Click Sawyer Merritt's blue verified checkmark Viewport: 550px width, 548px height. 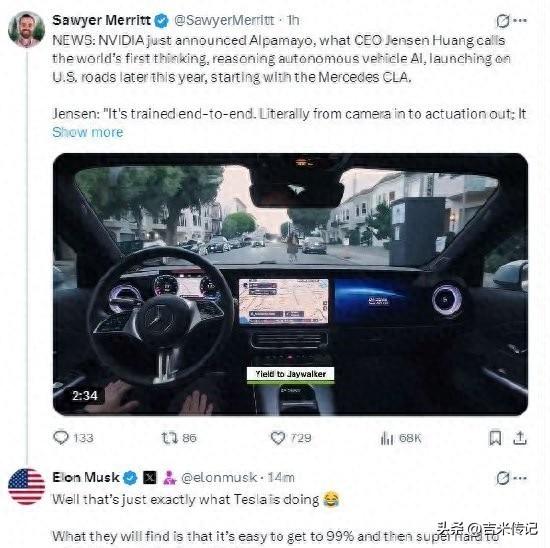click(x=161, y=21)
